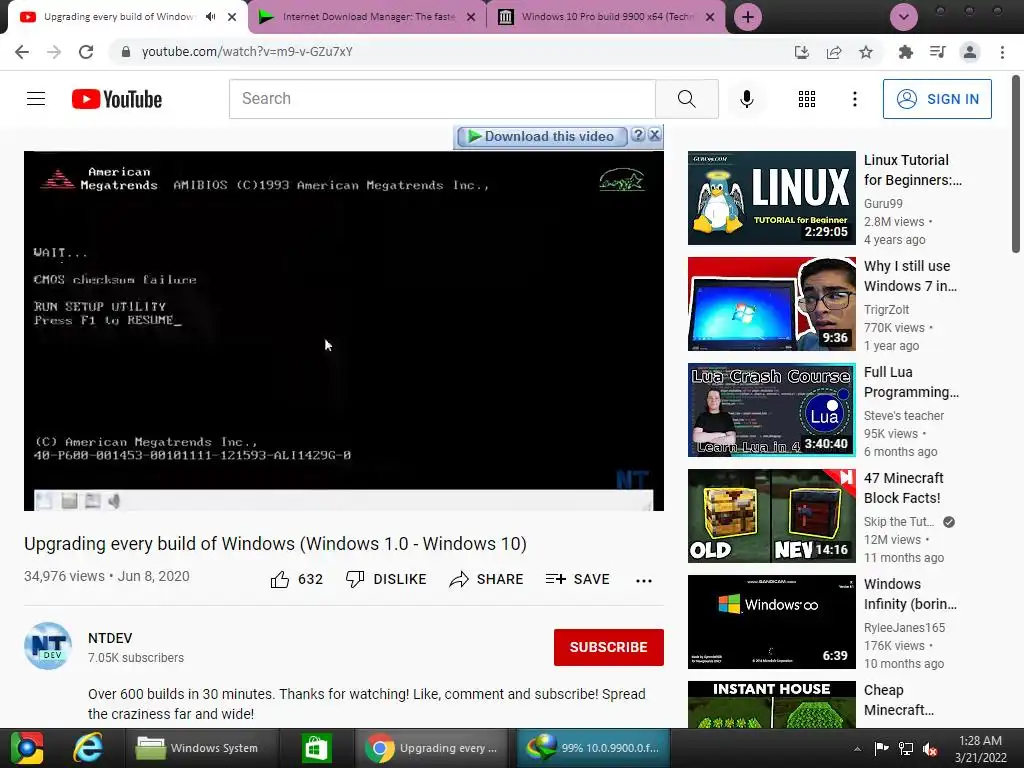Click the network tray icon

[906, 749]
